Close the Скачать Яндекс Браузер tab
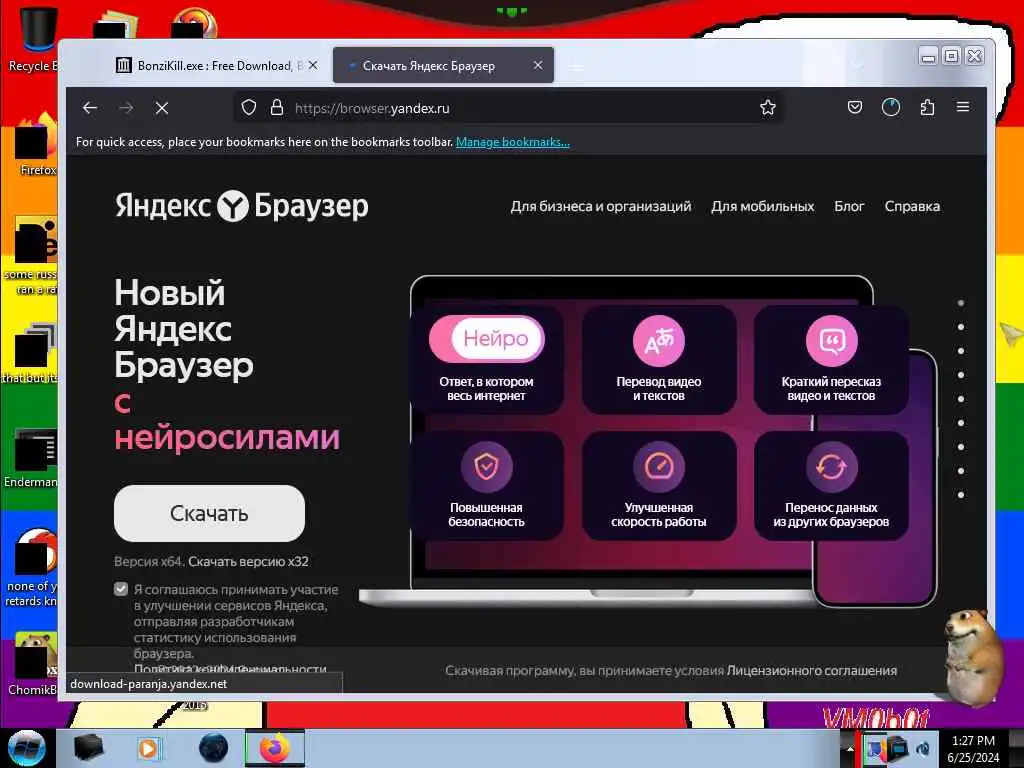1024x768 pixels. 537,65
